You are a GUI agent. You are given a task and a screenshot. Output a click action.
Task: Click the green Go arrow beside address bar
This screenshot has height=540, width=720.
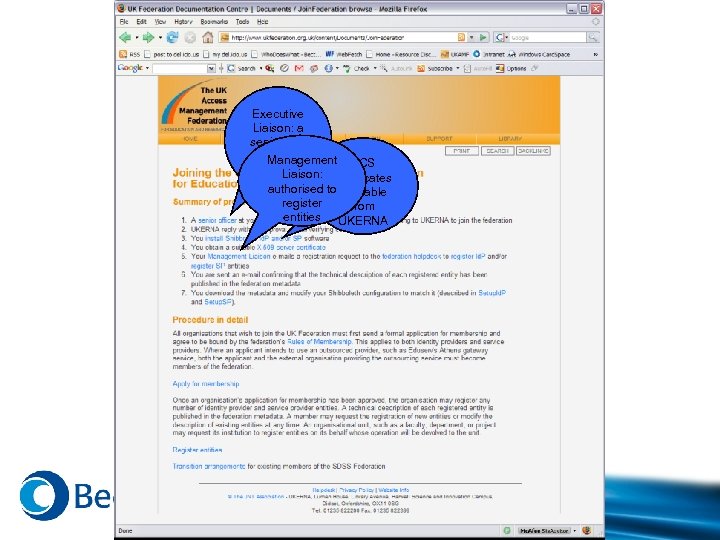(483, 38)
